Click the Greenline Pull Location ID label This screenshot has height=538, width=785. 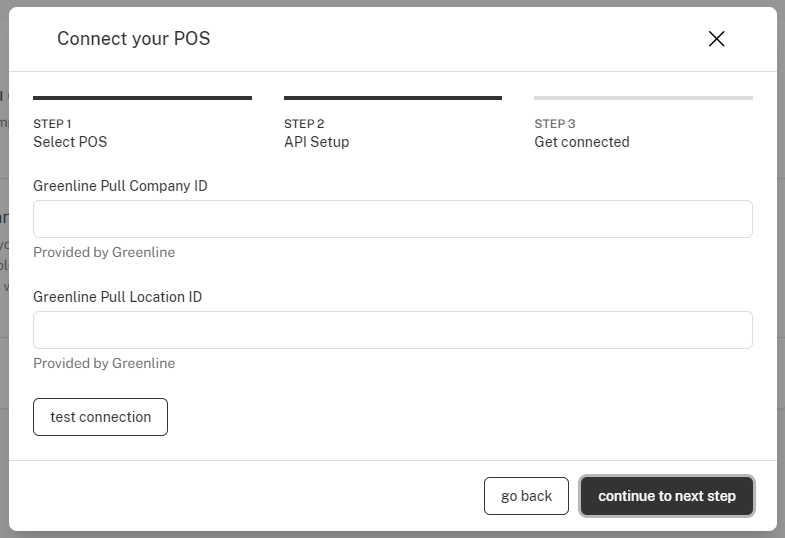(x=118, y=297)
